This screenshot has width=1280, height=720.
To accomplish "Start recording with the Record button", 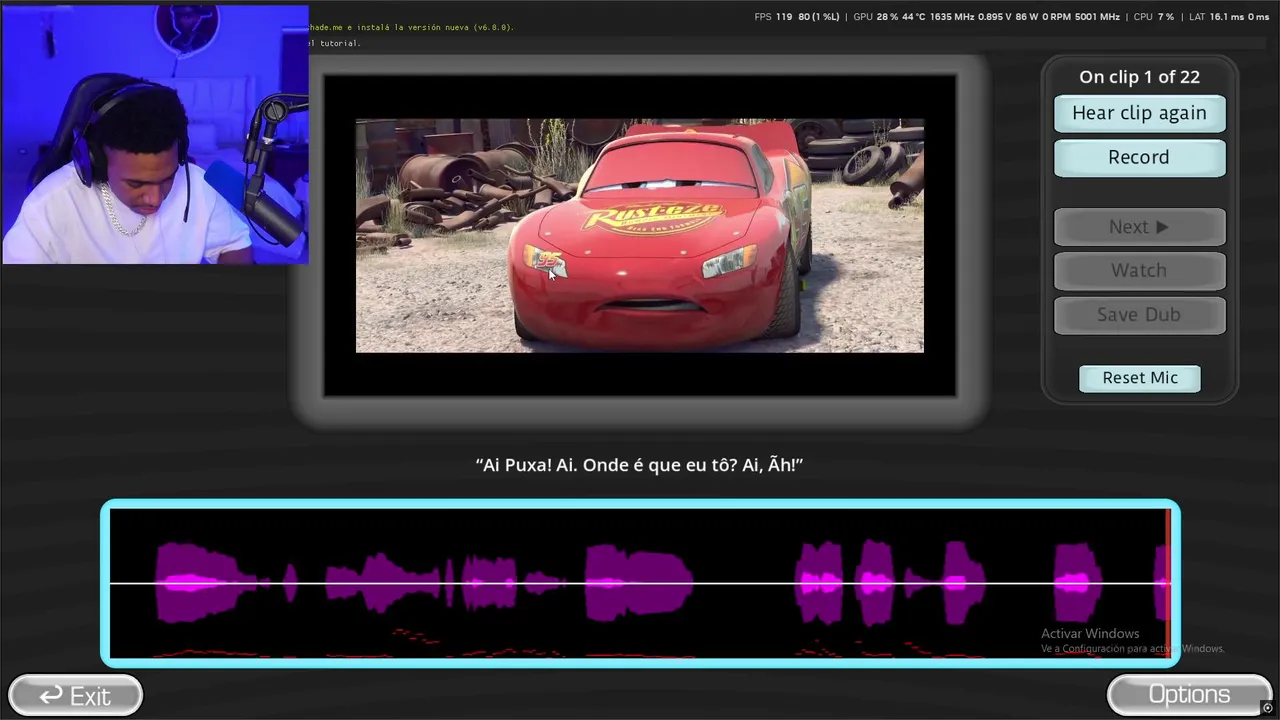I will (1139, 157).
